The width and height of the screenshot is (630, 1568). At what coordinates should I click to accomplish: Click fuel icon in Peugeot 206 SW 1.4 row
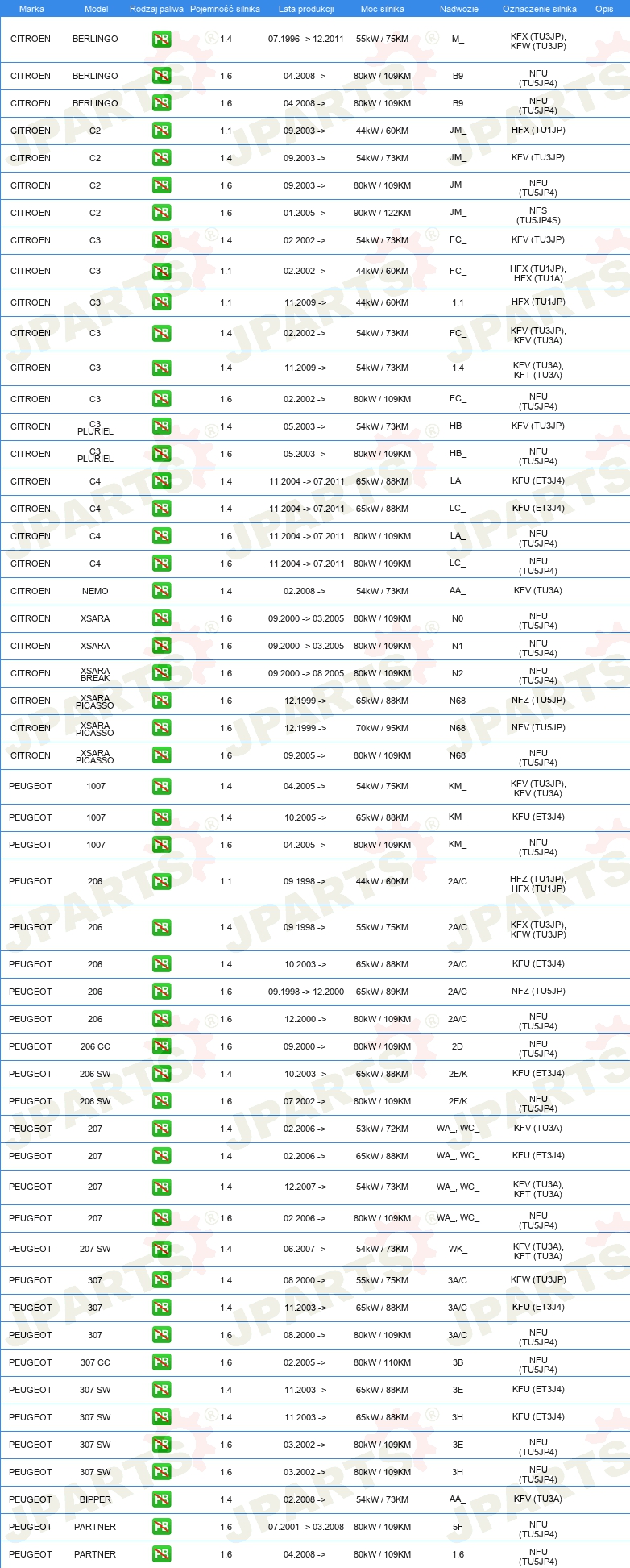point(161,1074)
